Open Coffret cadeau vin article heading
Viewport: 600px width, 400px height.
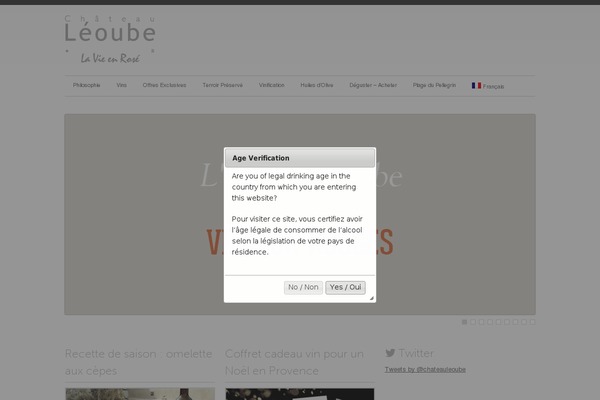pos(294,362)
